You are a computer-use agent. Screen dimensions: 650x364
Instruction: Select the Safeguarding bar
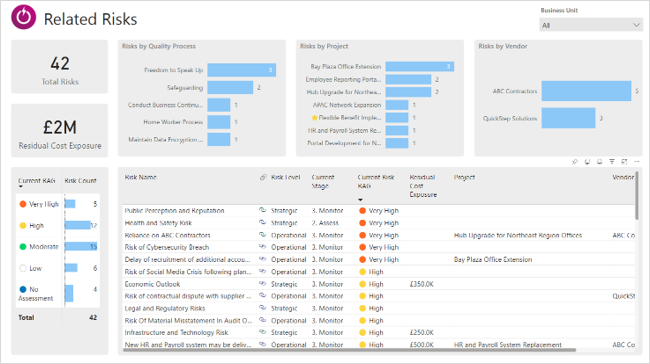tap(230, 87)
